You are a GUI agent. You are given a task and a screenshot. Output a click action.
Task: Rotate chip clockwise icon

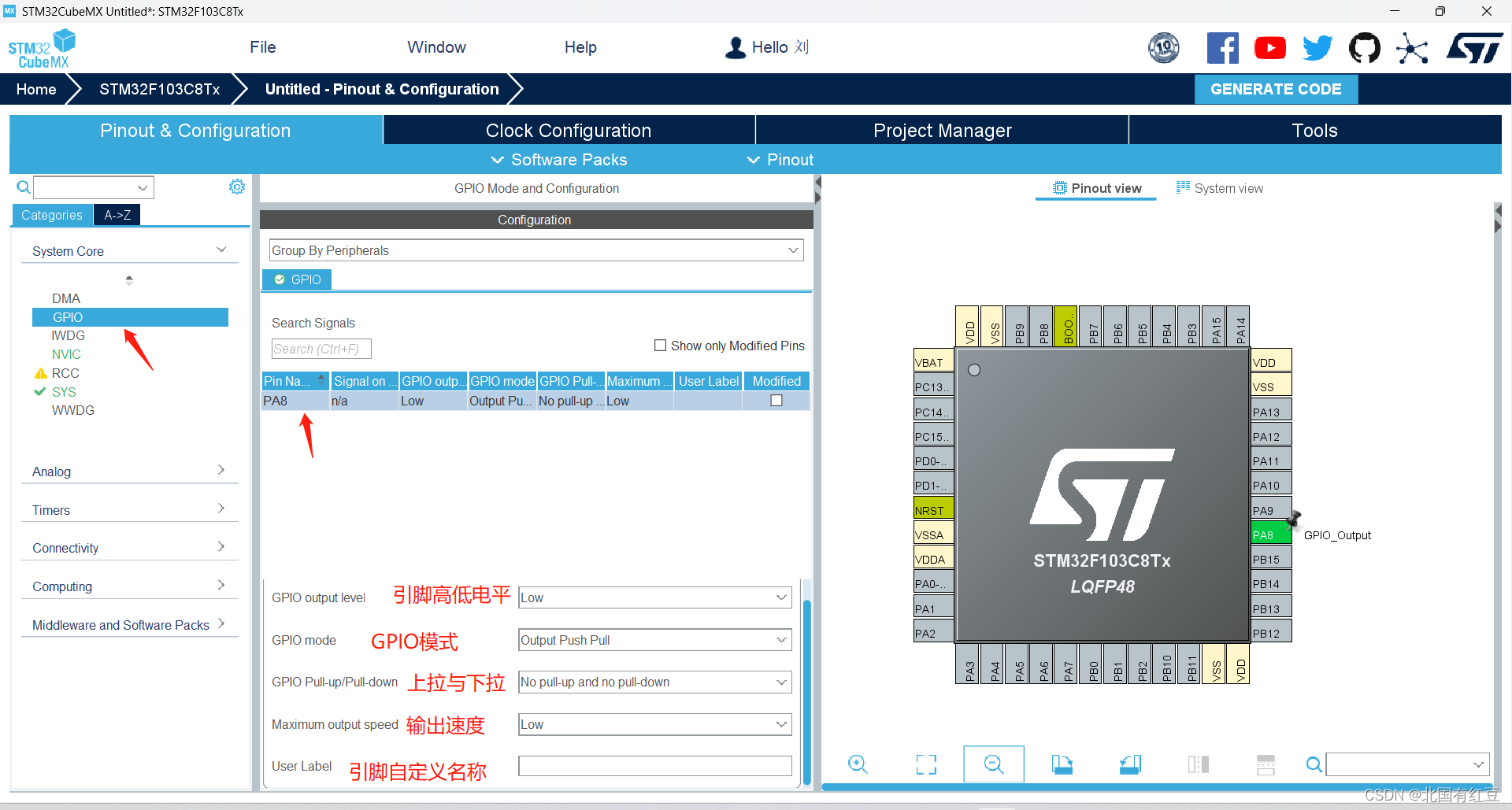pos(1062,764)
